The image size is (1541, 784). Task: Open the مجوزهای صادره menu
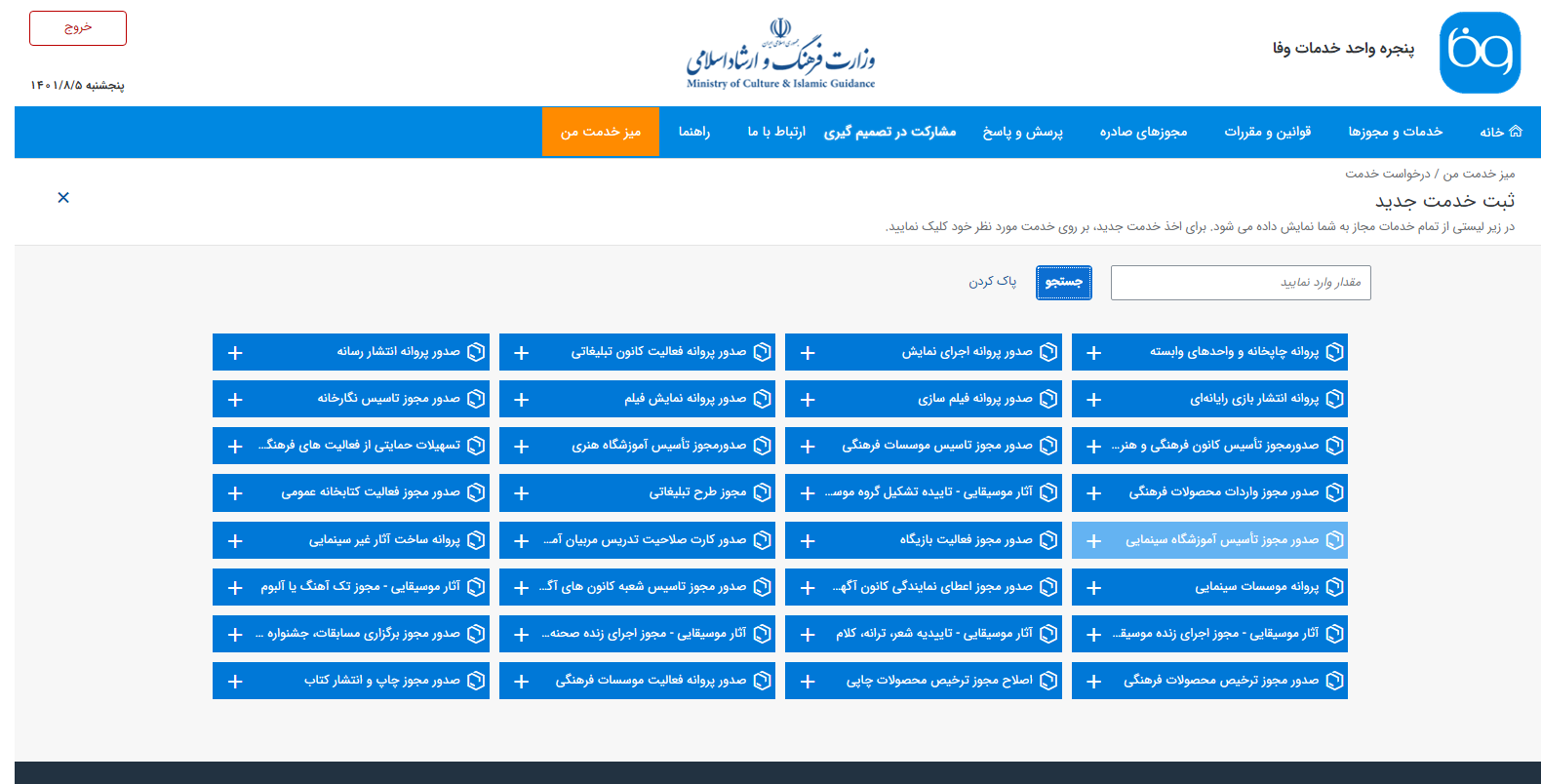coord(1143,132)
